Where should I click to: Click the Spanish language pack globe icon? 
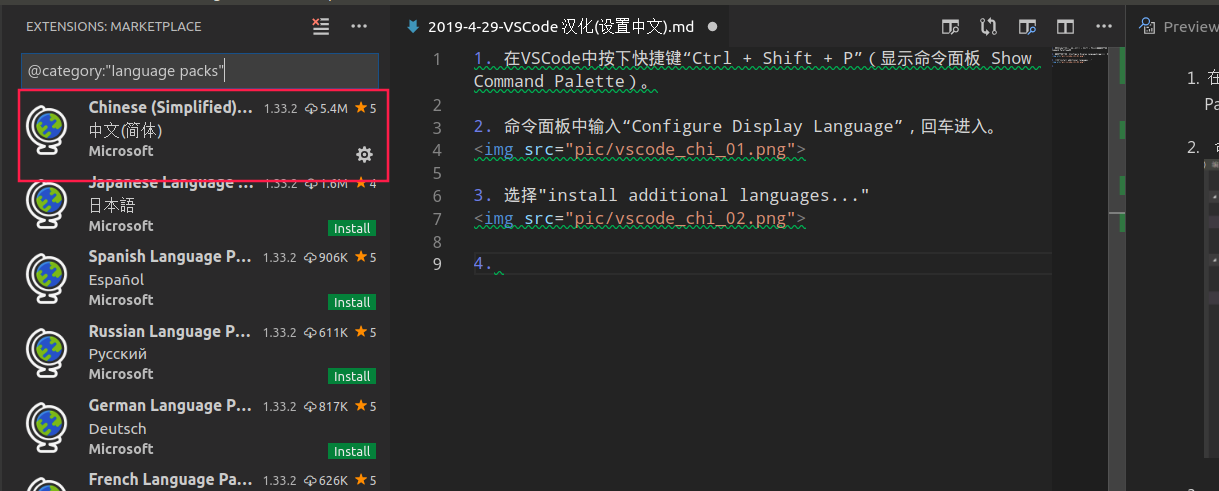(46, 279)
